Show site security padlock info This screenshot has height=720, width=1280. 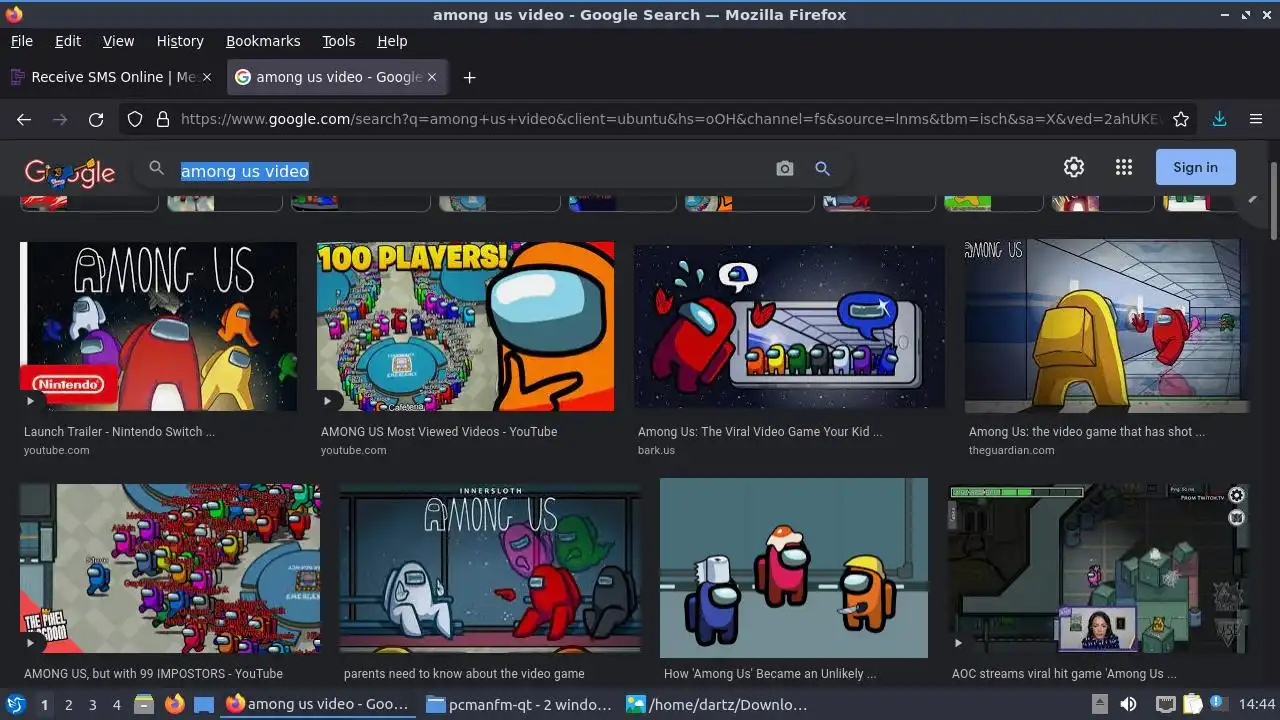click(162, 119)
